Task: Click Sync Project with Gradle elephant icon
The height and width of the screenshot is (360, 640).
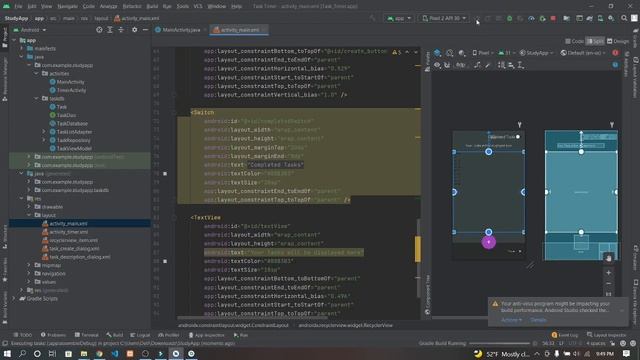Action: click(589, 18)
